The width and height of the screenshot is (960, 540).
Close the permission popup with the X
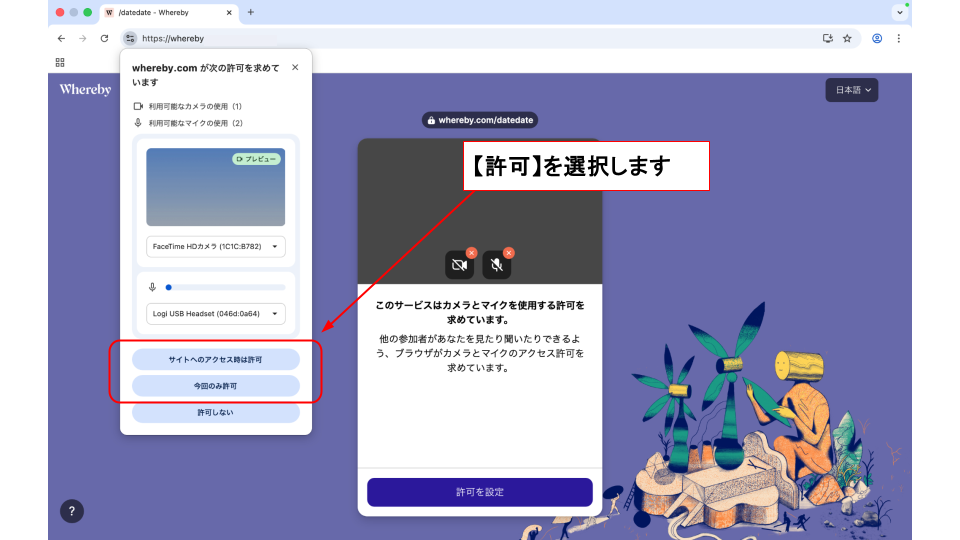295,67
